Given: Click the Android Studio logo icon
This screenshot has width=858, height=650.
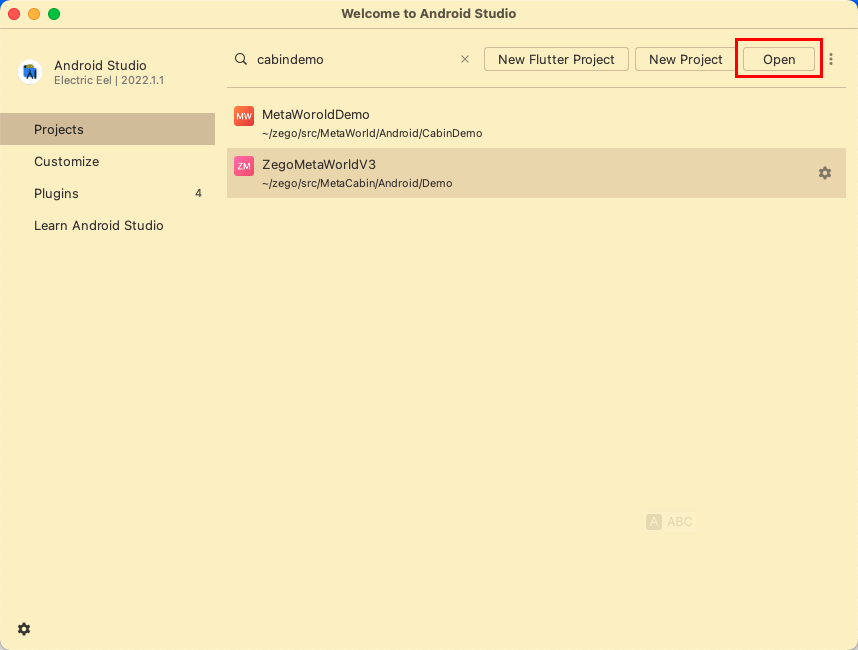Looking at the screenshot, I should click(30, 72).
